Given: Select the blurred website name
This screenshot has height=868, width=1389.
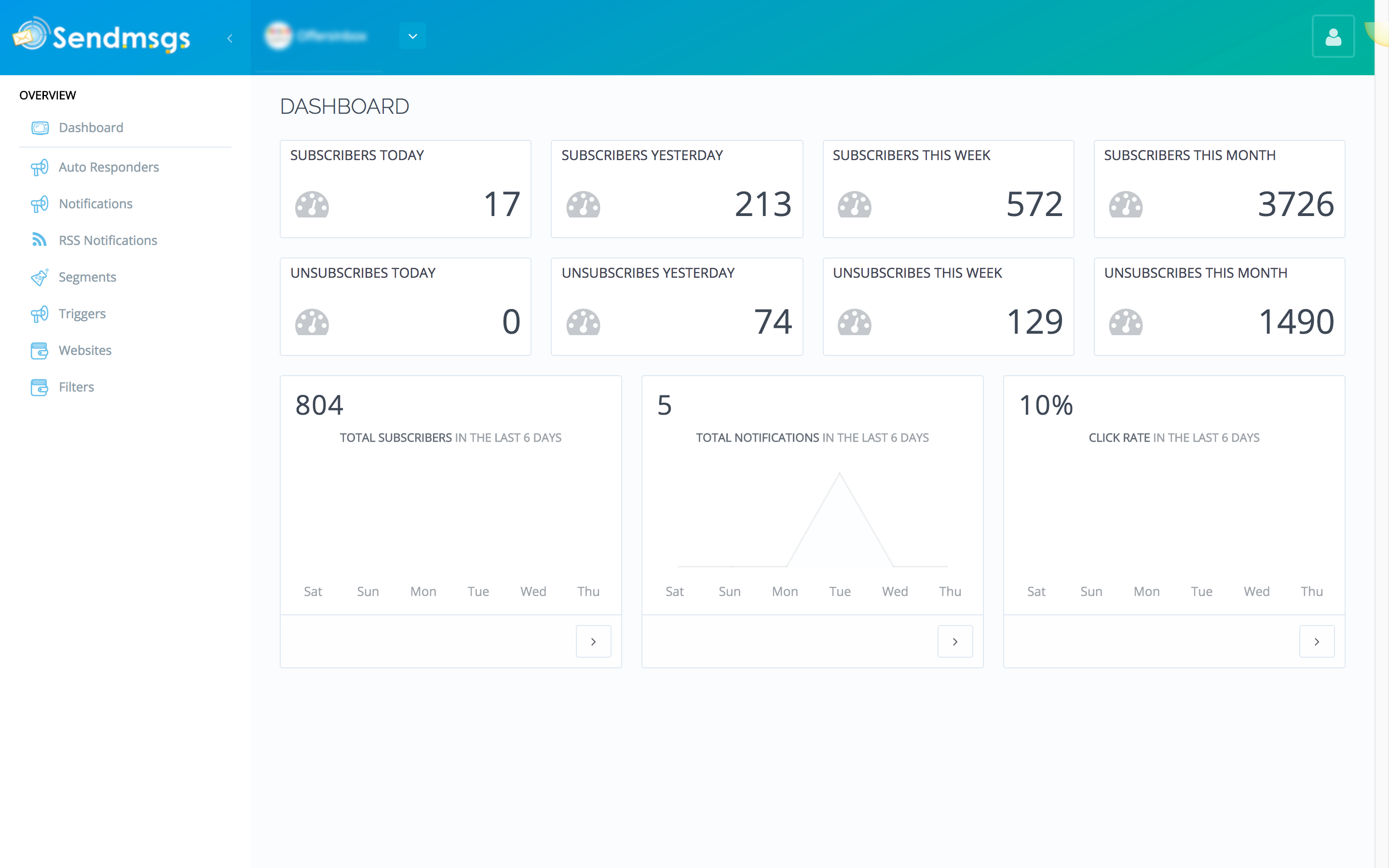Looking at the screenshot, I should point(332,36).
